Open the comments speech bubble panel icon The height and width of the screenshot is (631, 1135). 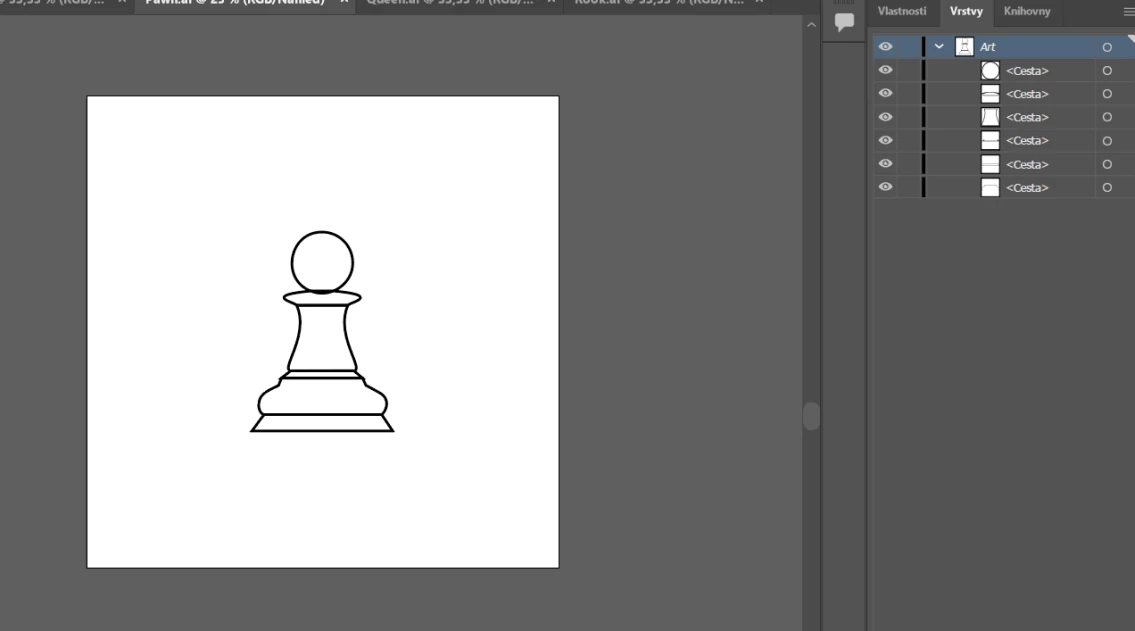click(x=844, y=22)
